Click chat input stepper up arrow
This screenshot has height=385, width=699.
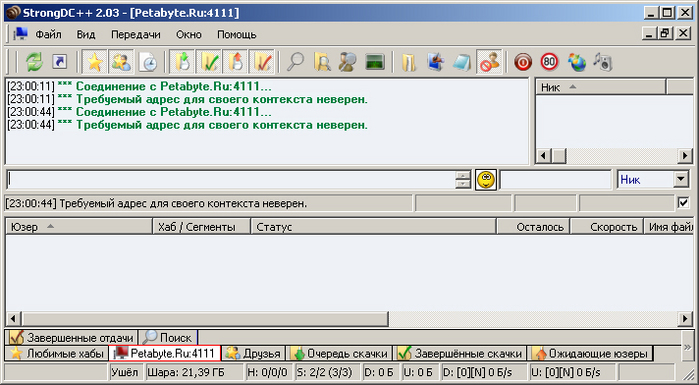[463, 175]
